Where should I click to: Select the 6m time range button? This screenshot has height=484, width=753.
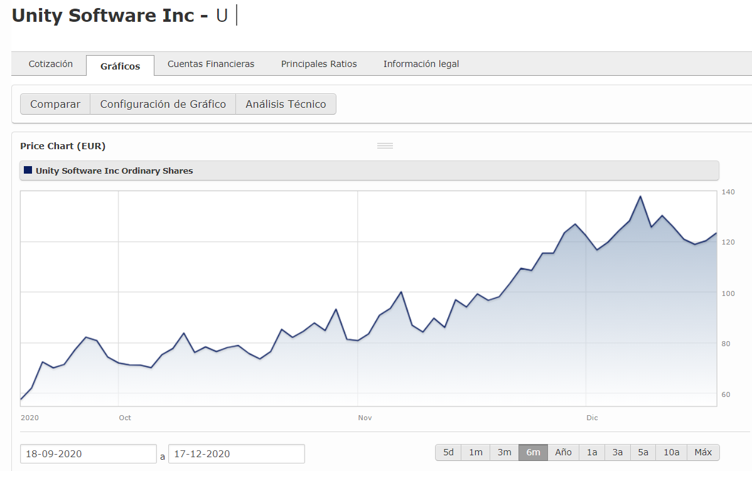533,453
